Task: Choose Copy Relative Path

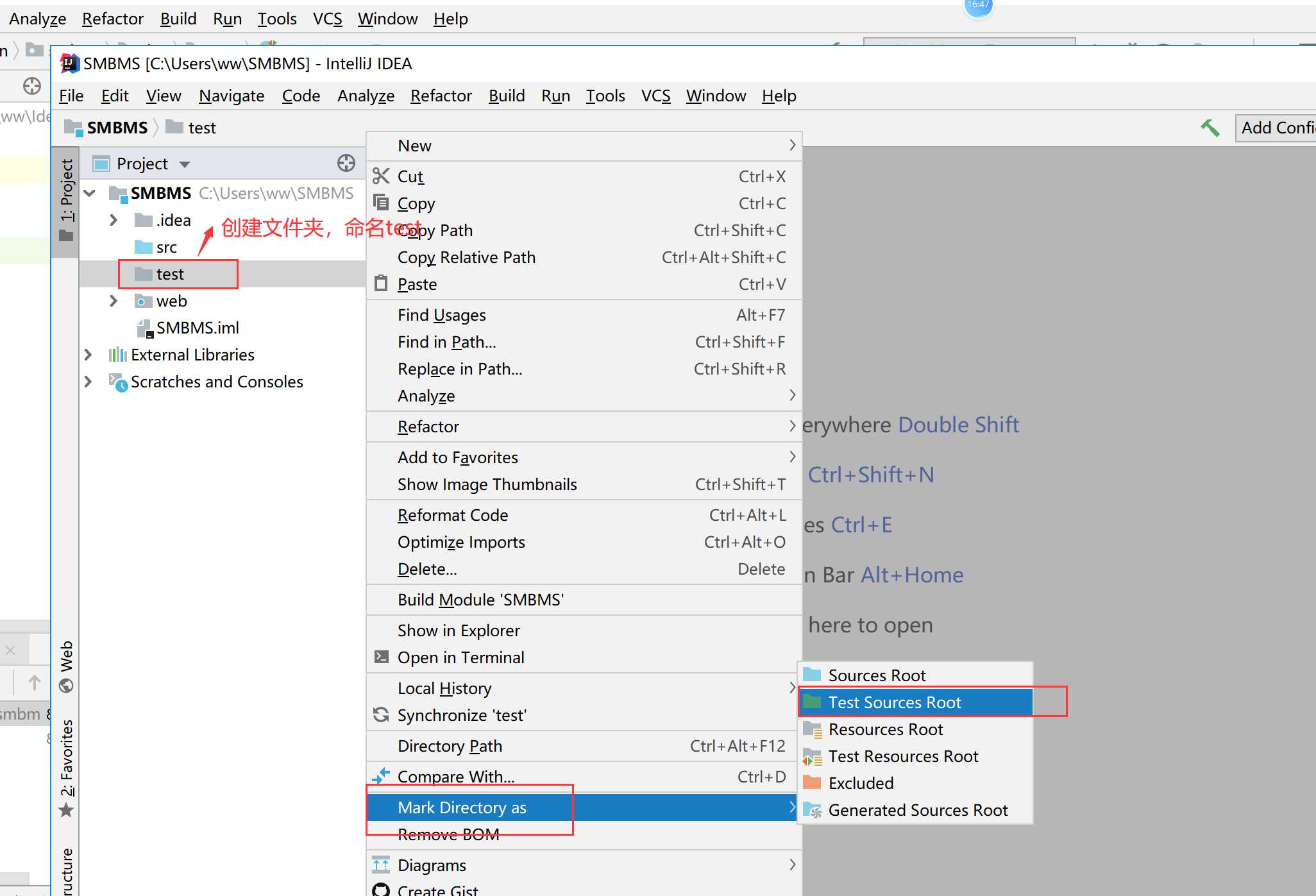Action: pos(584,257)
